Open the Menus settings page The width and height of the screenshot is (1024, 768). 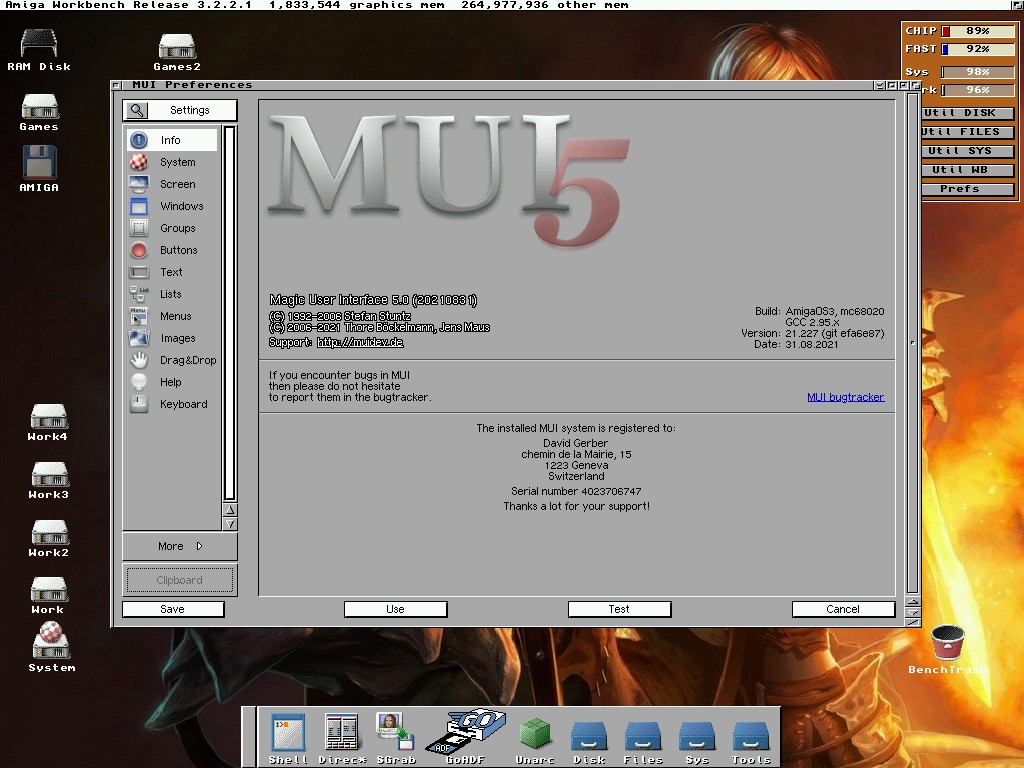click(x=172, y=316)
